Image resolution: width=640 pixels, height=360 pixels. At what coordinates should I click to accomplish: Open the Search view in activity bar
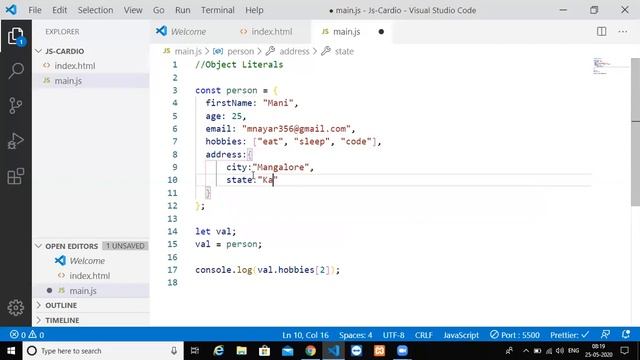click(x=16, y=70)
